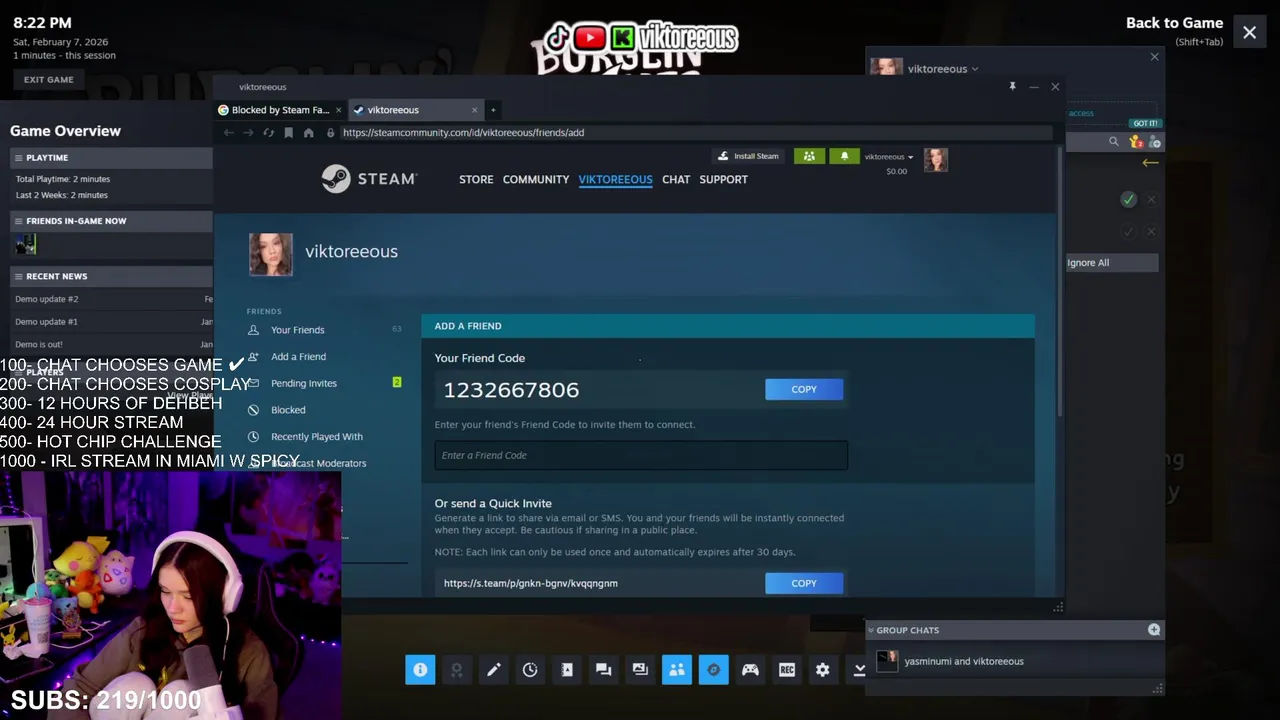Image resolution: width=1280 pixels, height=720 pixels.
Task: Open the green notifications bell in Steam header
Action: coord(844,156)
